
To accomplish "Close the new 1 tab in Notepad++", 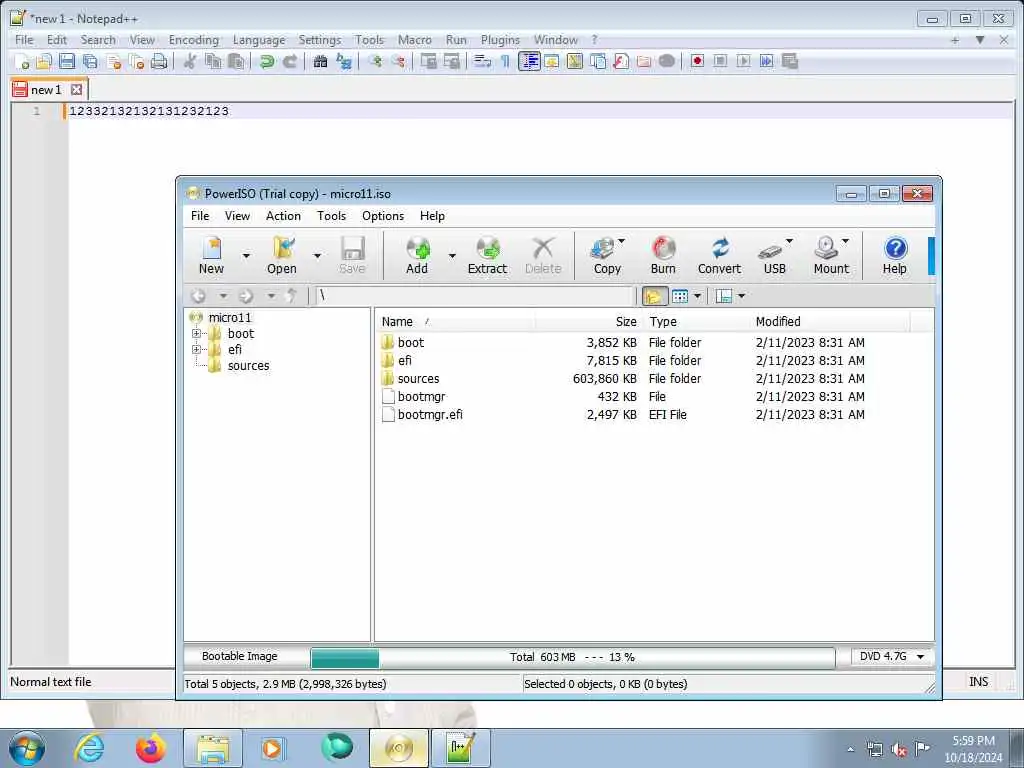I will 76,89.
